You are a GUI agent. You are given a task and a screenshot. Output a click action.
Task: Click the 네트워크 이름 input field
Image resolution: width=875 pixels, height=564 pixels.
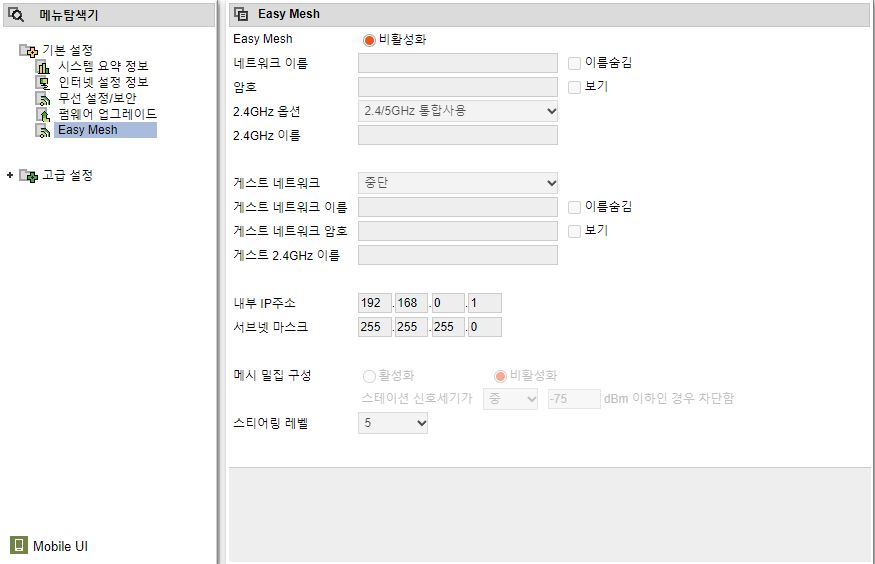pos(458,63)
